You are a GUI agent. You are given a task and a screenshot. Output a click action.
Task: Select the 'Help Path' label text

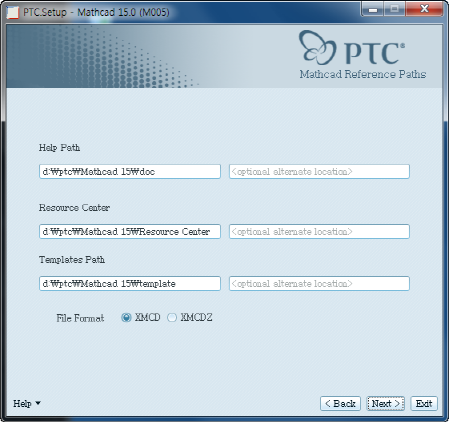click(59, 148)
